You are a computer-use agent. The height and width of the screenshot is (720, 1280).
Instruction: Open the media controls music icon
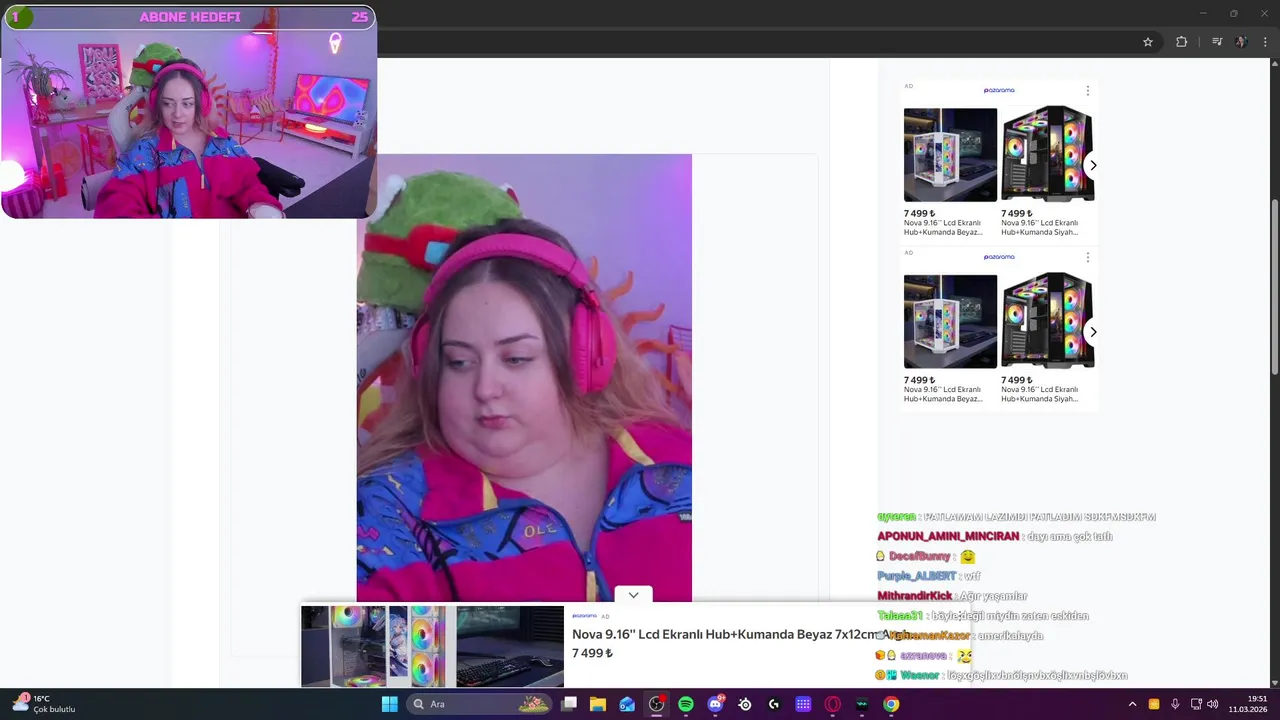tap(1217, 42)
